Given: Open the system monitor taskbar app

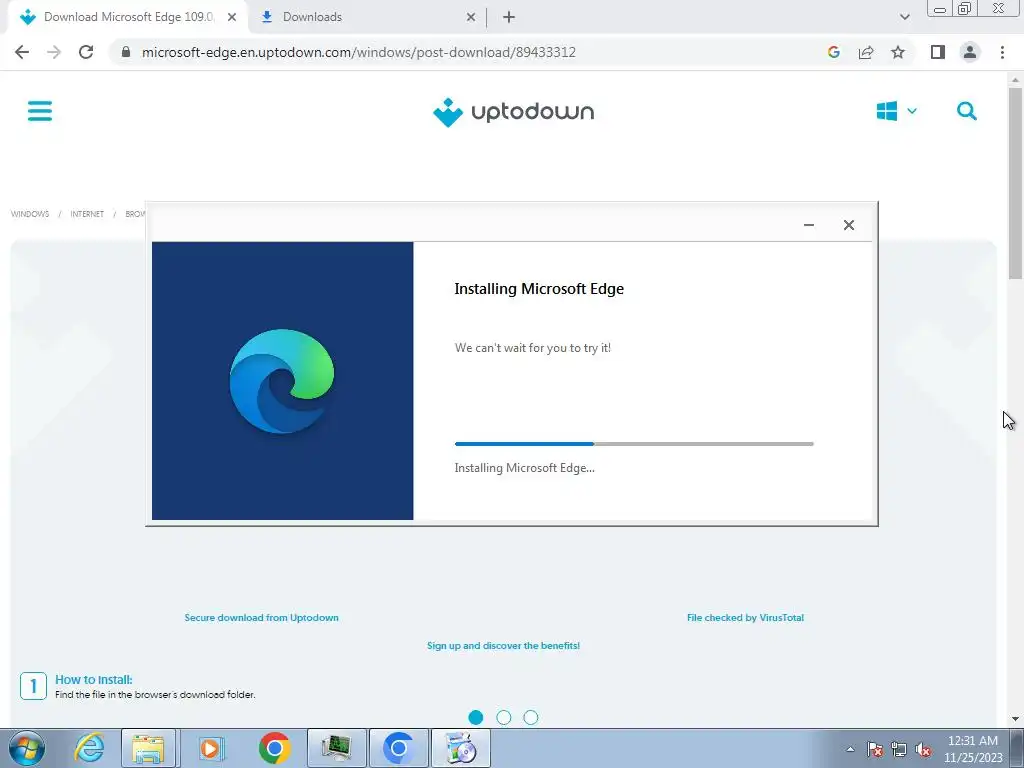Looking at the screenshot, I should pyautogui.click(x=336, y=748).
